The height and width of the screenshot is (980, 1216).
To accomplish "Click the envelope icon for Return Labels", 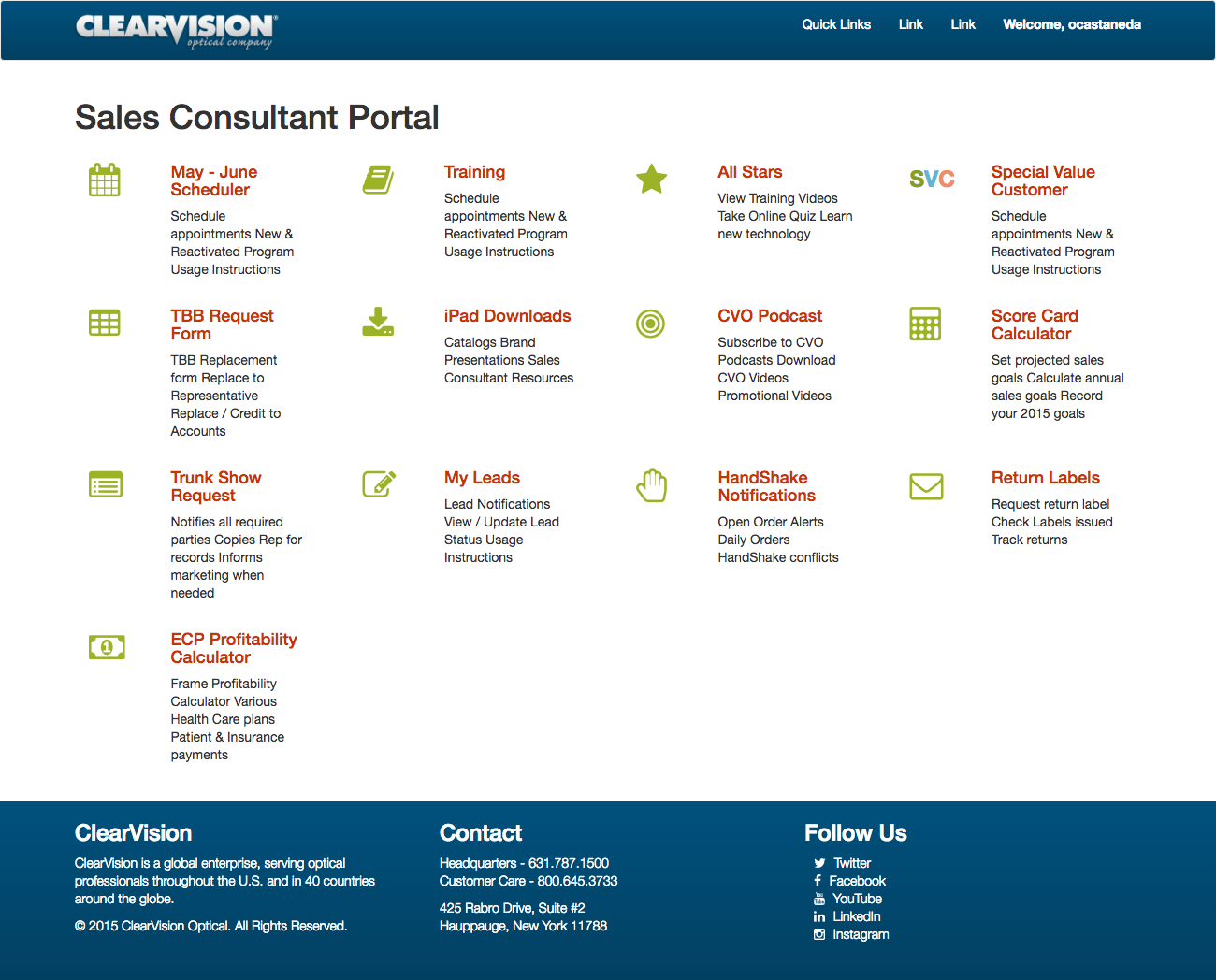I will 926,486.
